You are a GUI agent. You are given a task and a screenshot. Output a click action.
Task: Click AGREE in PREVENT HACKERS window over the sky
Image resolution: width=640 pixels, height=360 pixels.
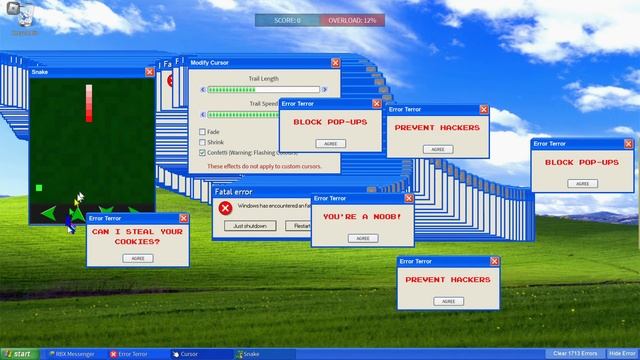(438, 149)
